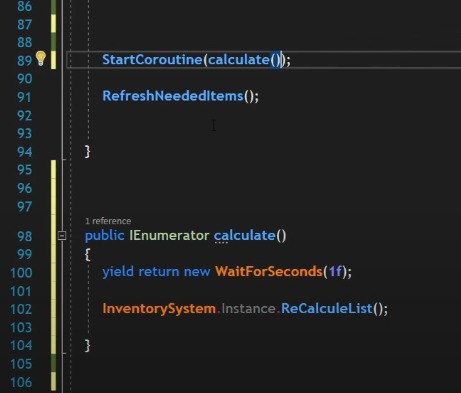Open the lightbulb quick actions on line 89
This screenshot has height=393, width=461.
click(x=41, y=59)
